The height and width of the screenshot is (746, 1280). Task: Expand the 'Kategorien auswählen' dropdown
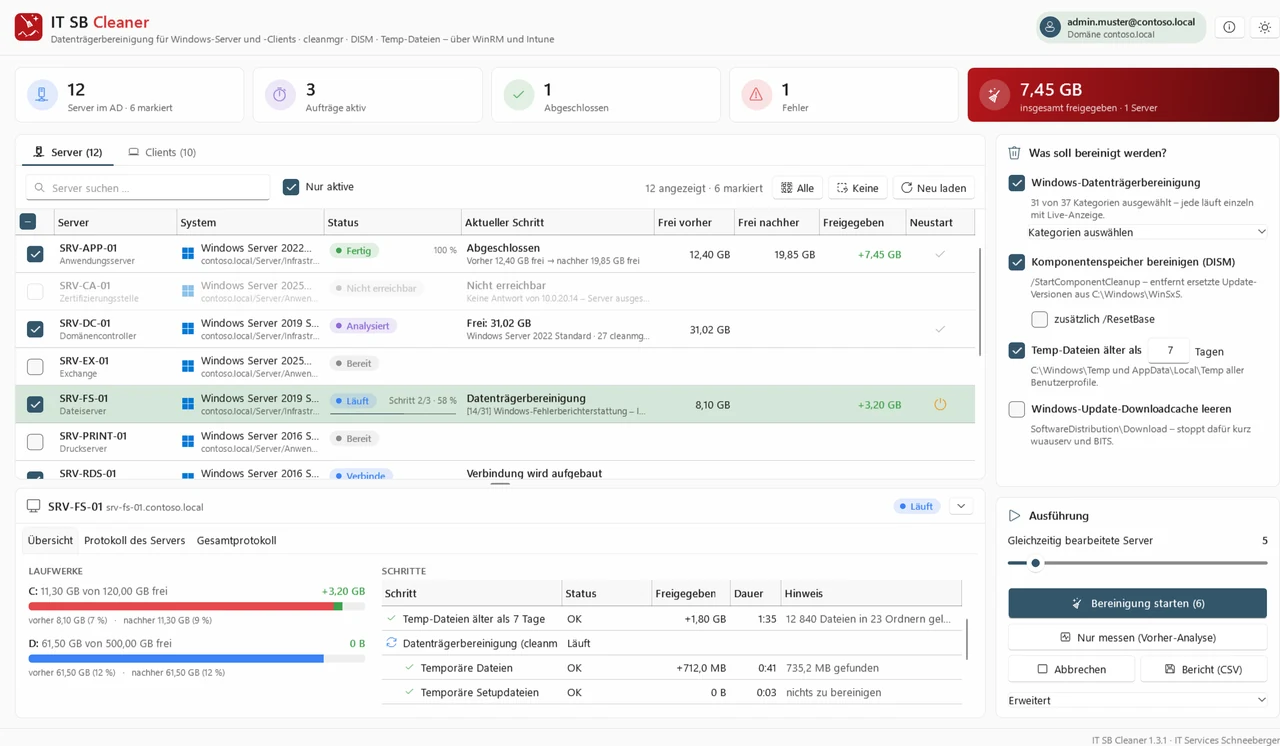tap(1147, 232)
